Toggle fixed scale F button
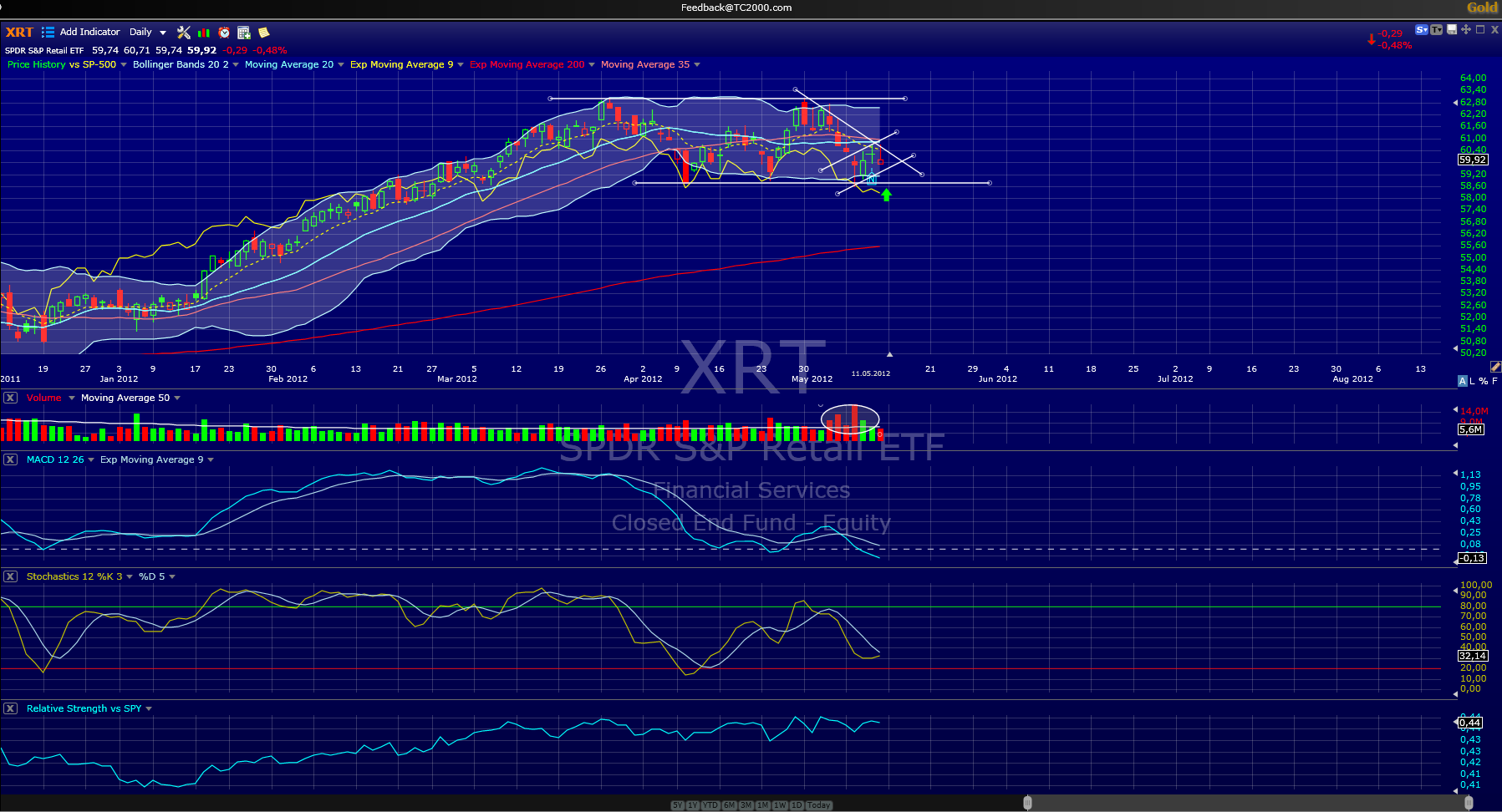 1494,381
